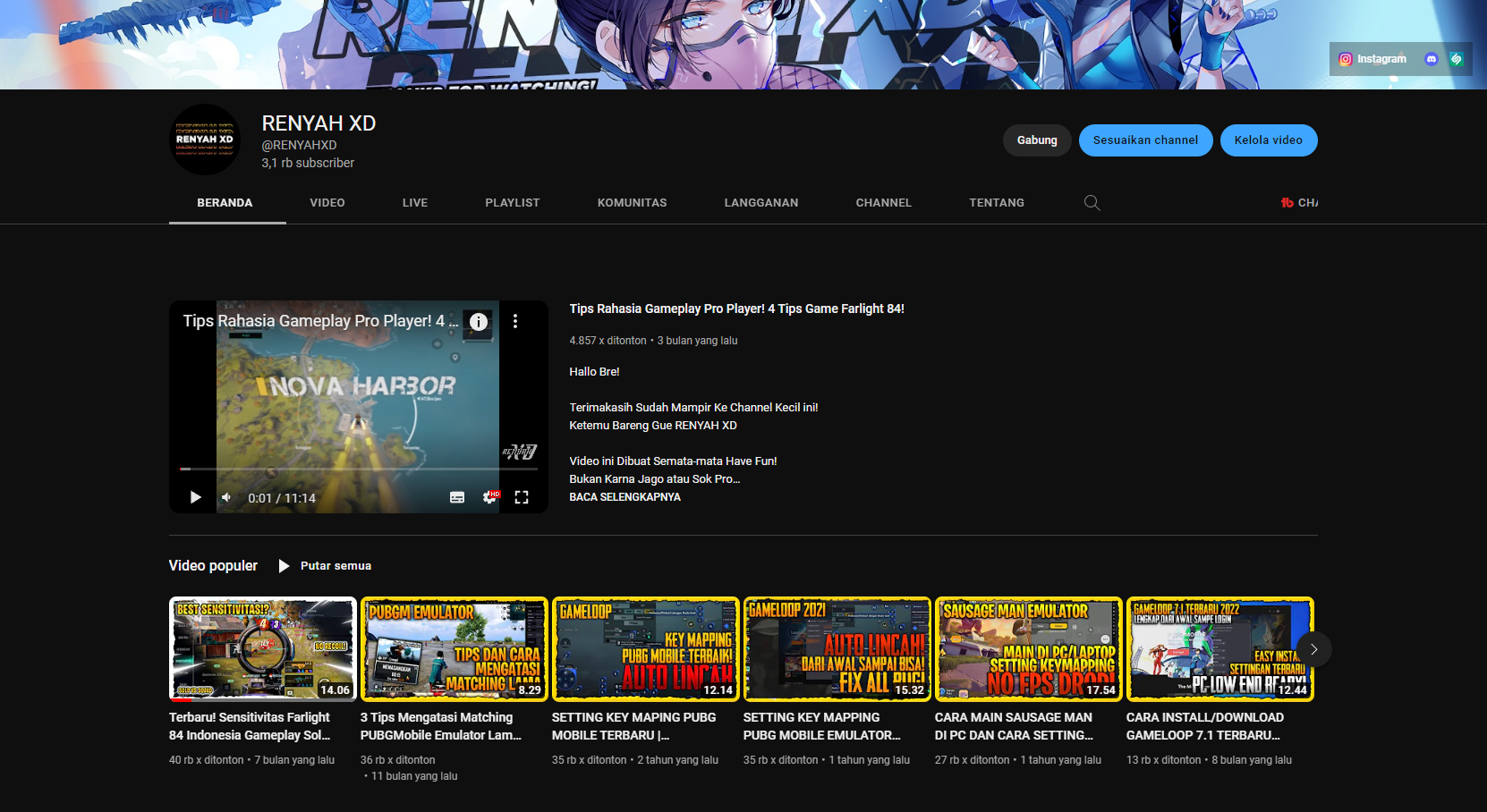Viewport: 1487px width, 812px height.
Task: Click the @RENYAHXD channel handle
Action: click(x=299, y=145)
